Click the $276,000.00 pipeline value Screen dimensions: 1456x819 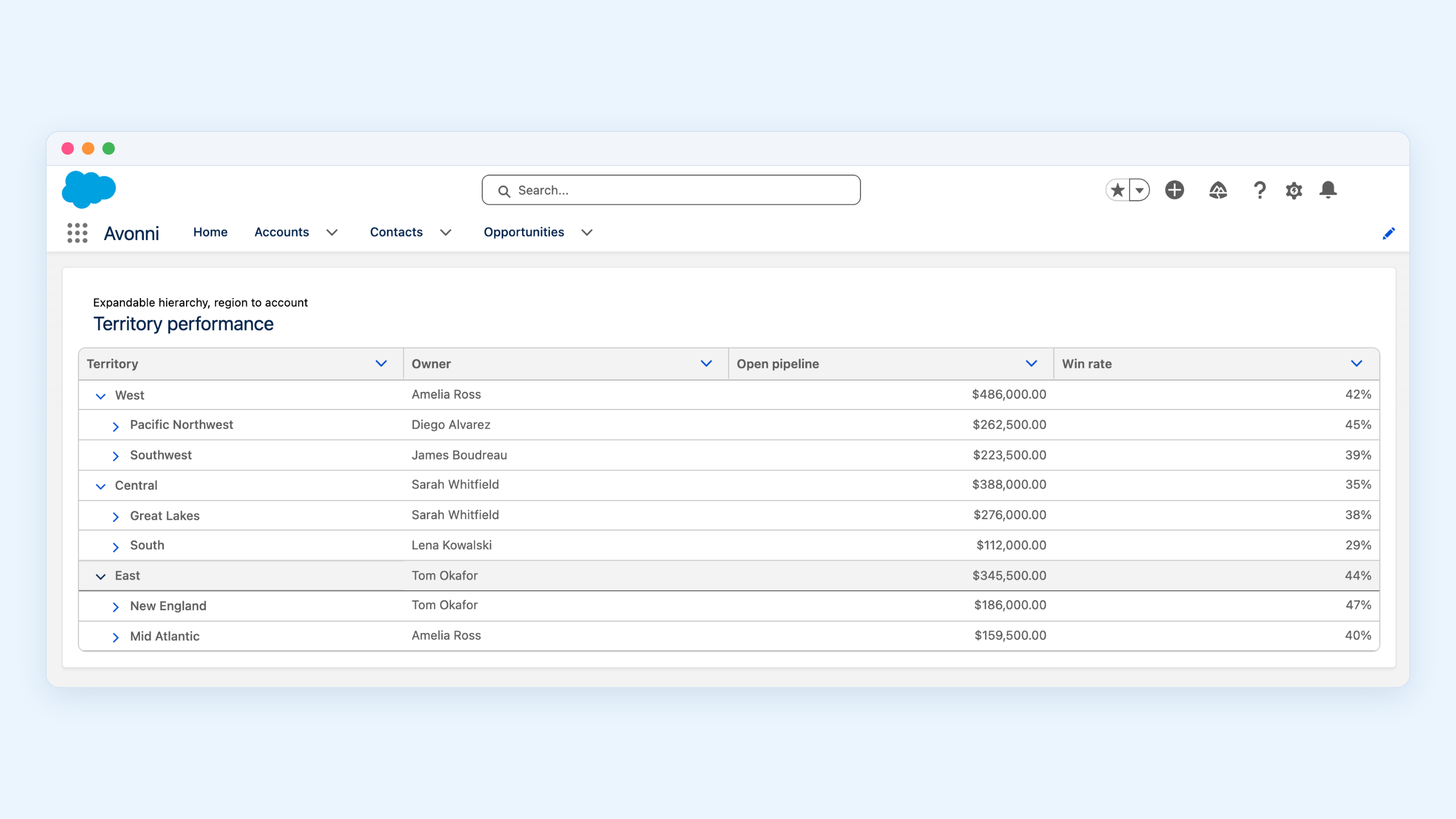click(x=1010, y=515)
